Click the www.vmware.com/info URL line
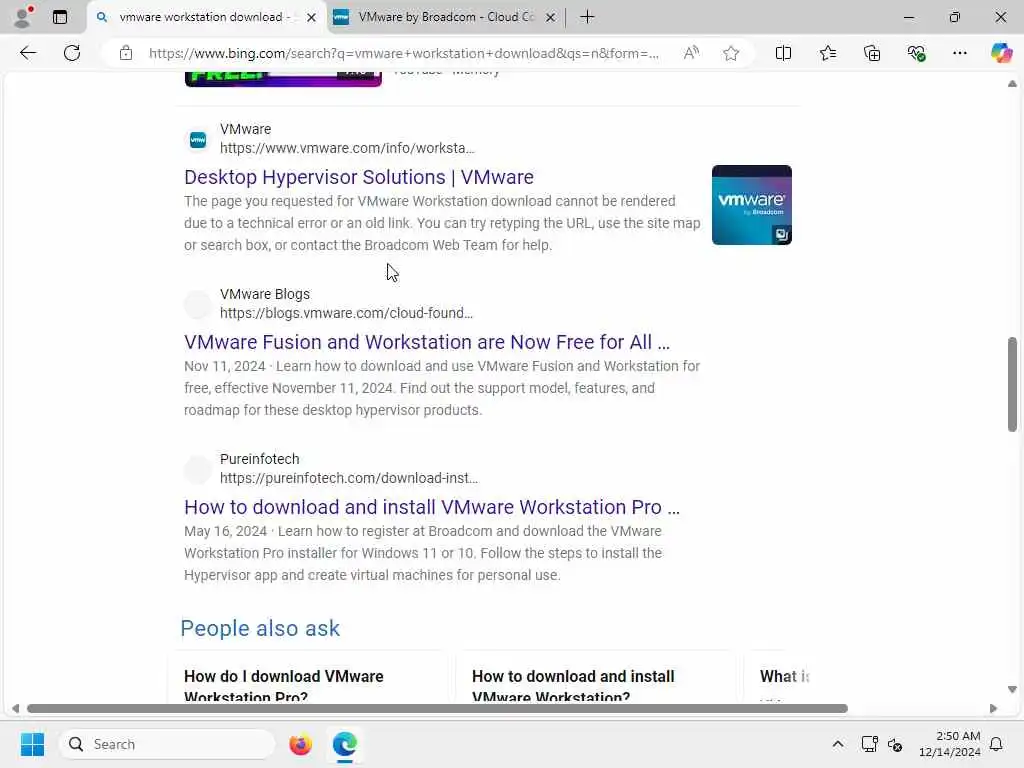The width and height of the screenshot is (1024, 768). click(x=347, y=148)
